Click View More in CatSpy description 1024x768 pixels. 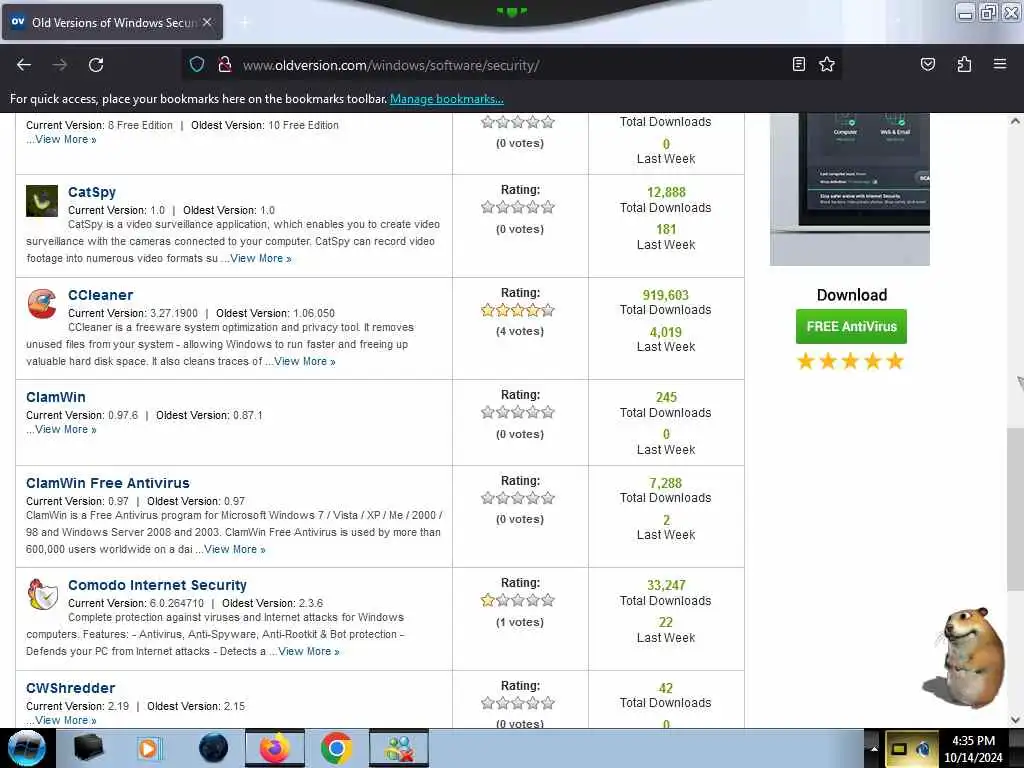tap(261, 259)
